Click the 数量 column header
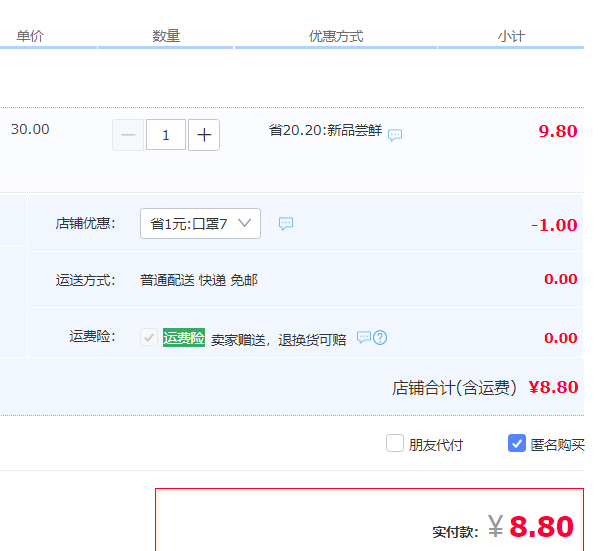 (x=166, y=36)
